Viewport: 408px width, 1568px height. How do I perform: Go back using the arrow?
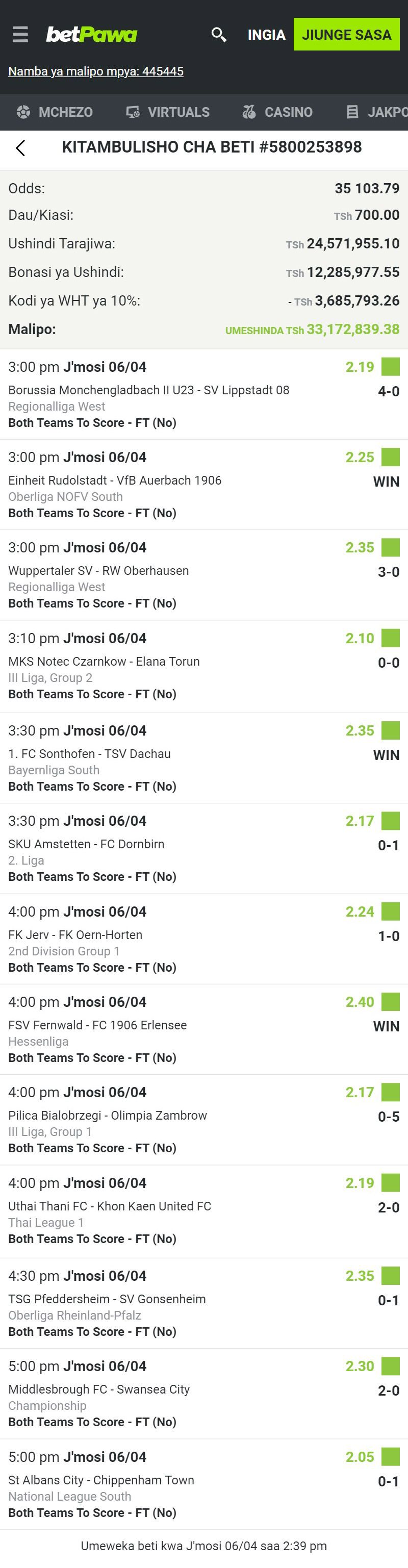pyautogui.click(x=21, y=147)
